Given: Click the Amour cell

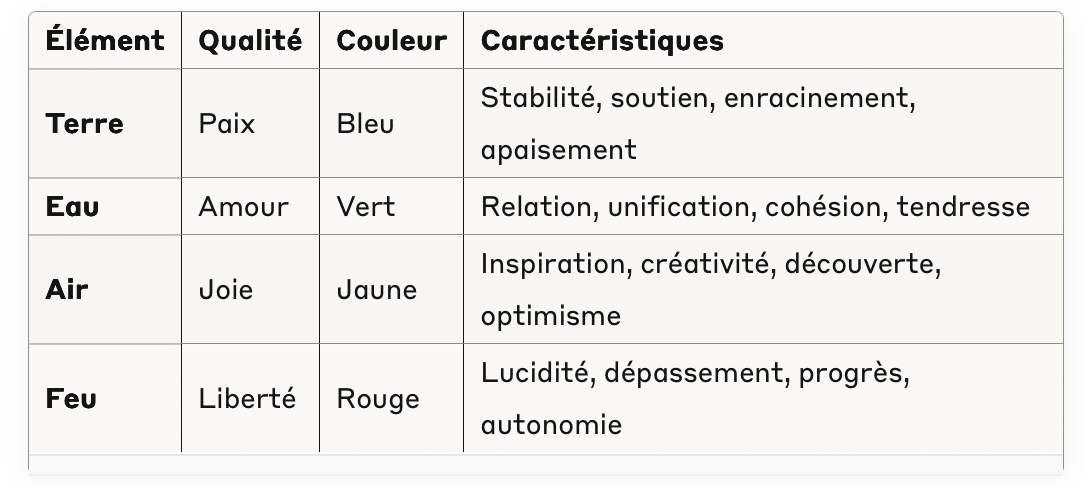Looking at the screenshot, I should tap(243, 207).
